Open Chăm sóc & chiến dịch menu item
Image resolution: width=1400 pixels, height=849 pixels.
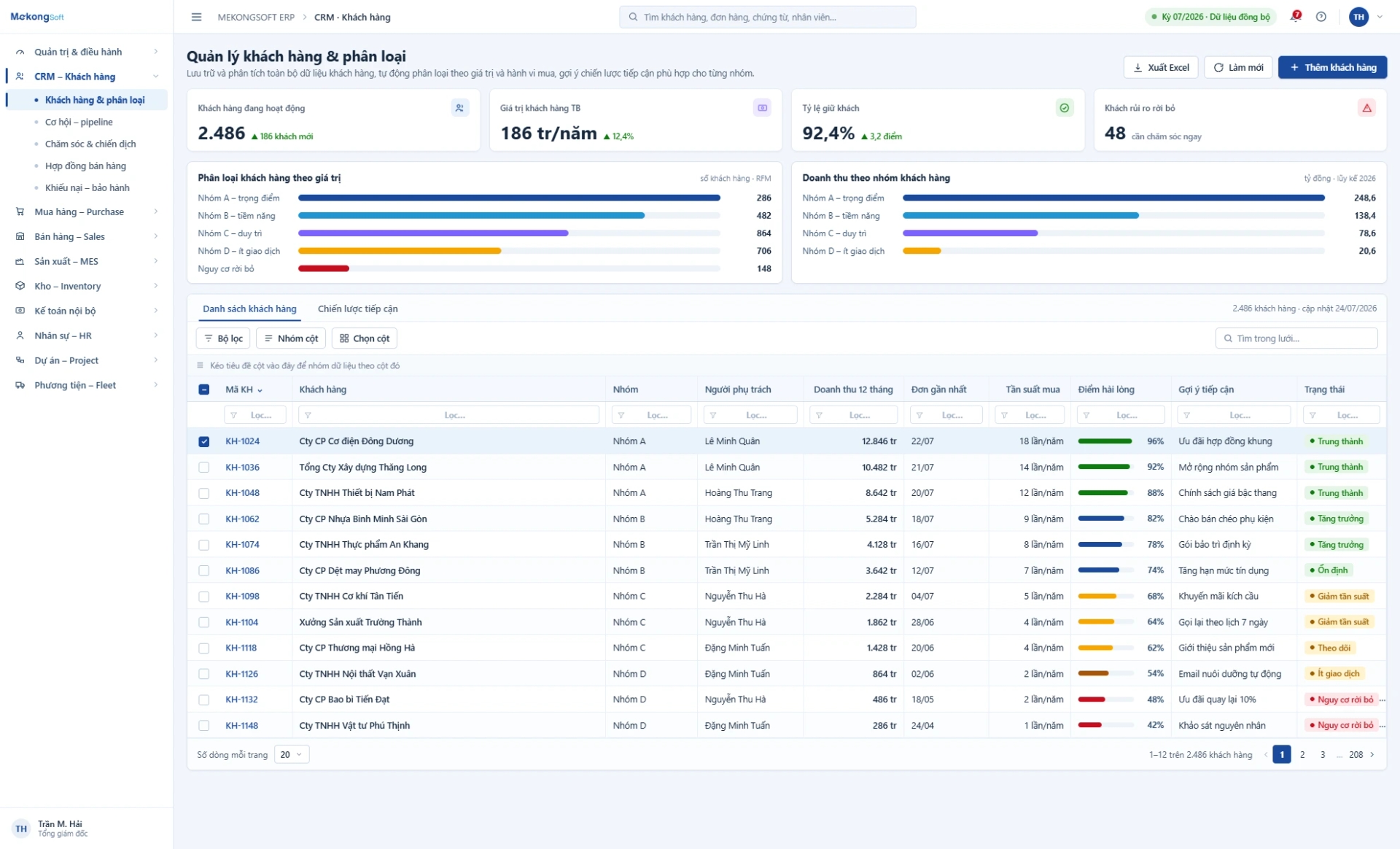click(x=90, y=144)
